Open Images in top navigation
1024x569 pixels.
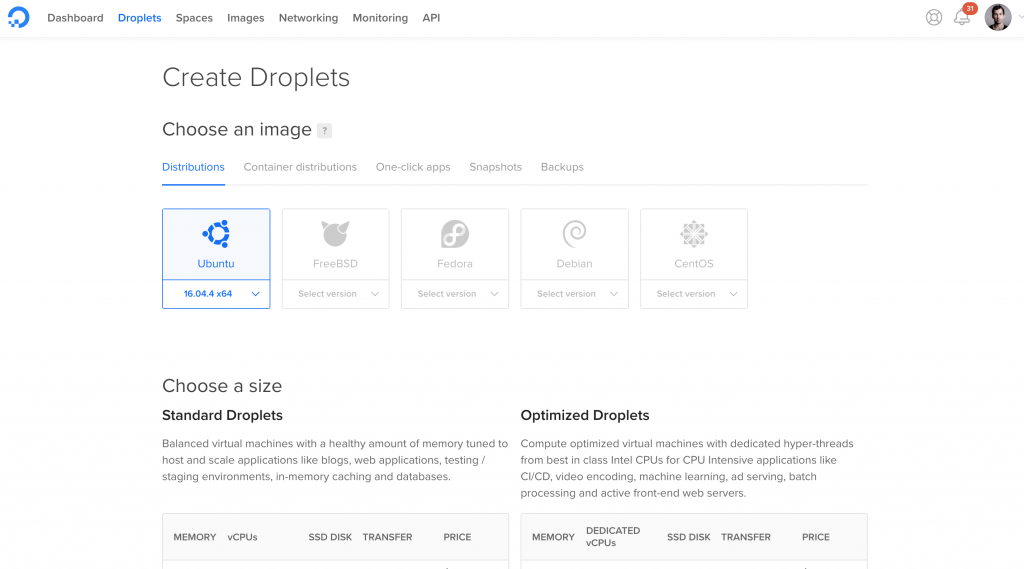(x=246, y=18)
